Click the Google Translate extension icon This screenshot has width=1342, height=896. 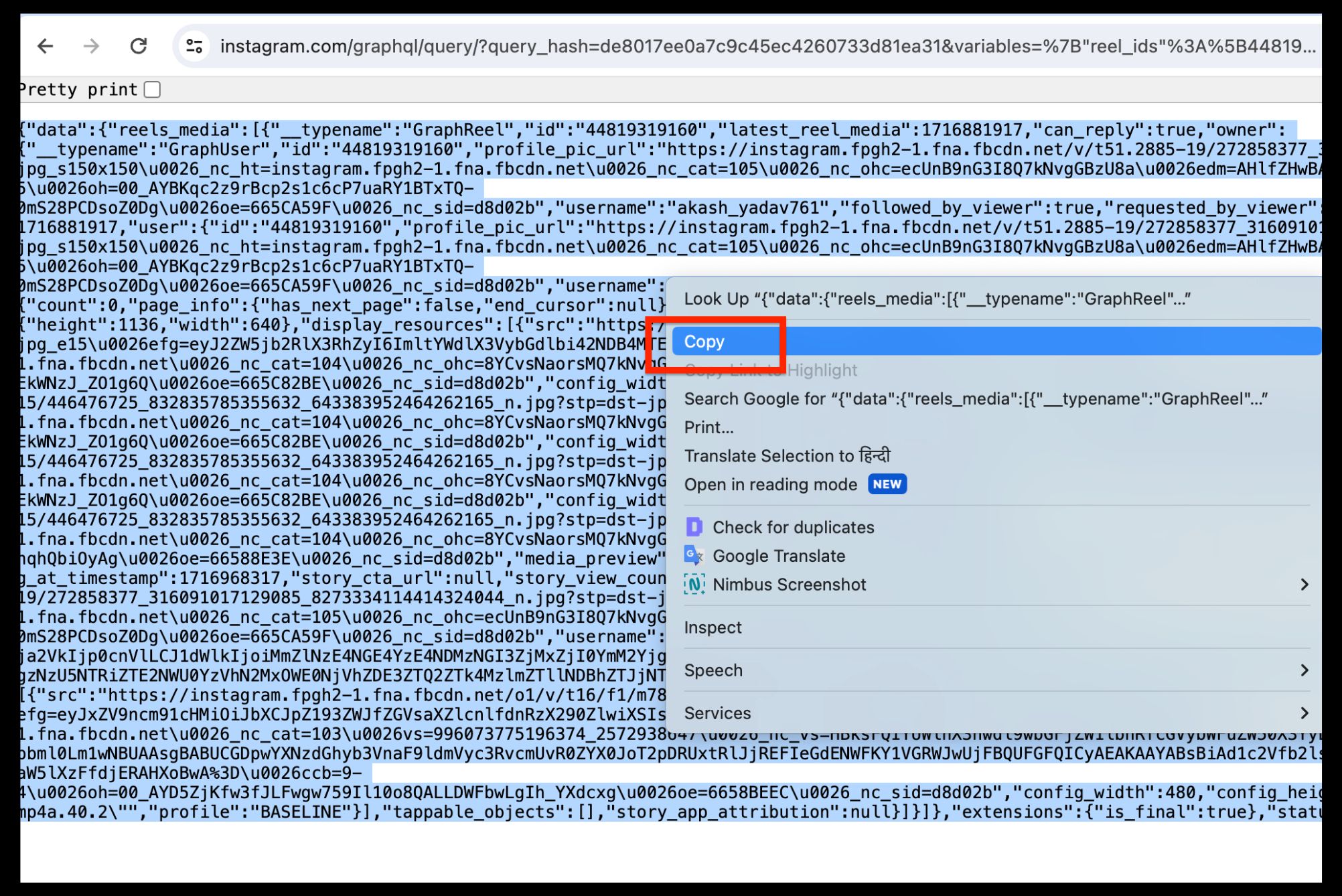pyautogui.click(x=694, y=556)
